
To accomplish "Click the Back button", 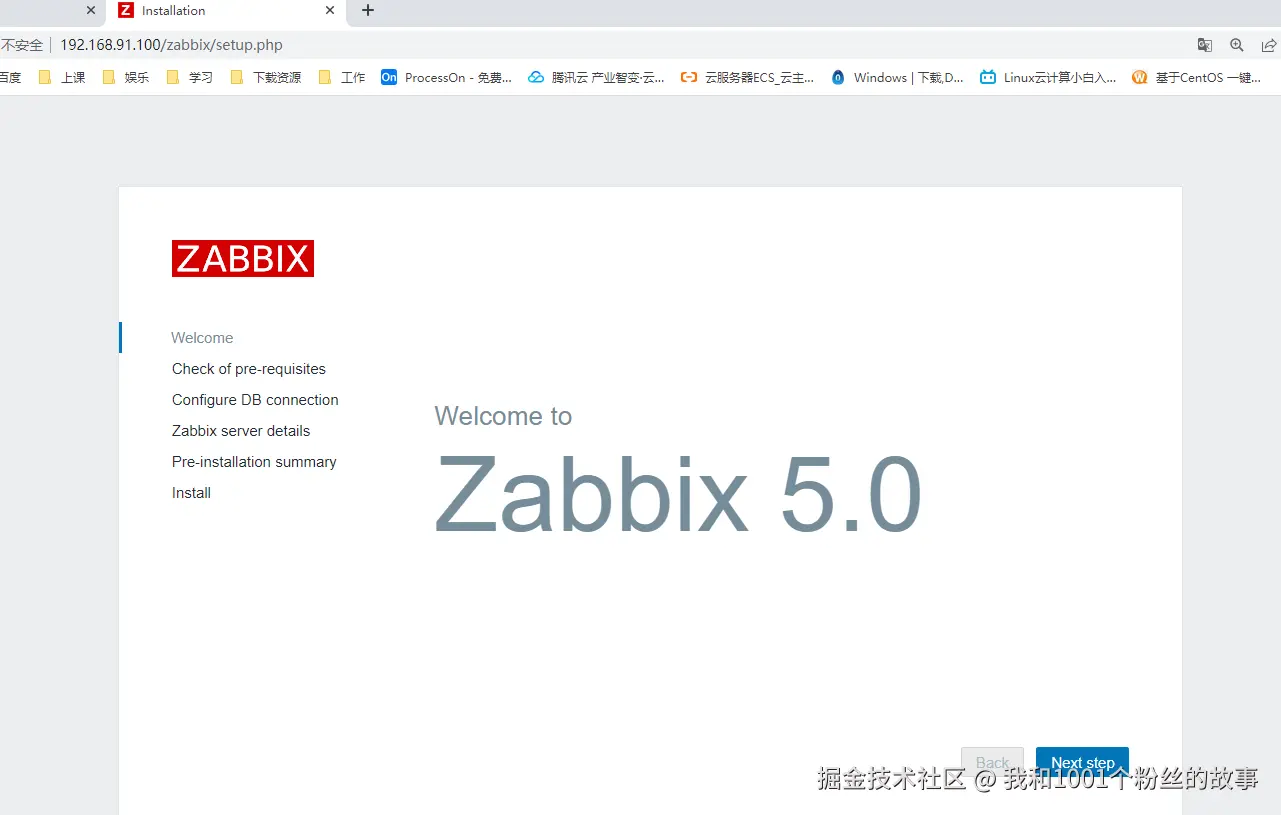I will click(992, 763).
